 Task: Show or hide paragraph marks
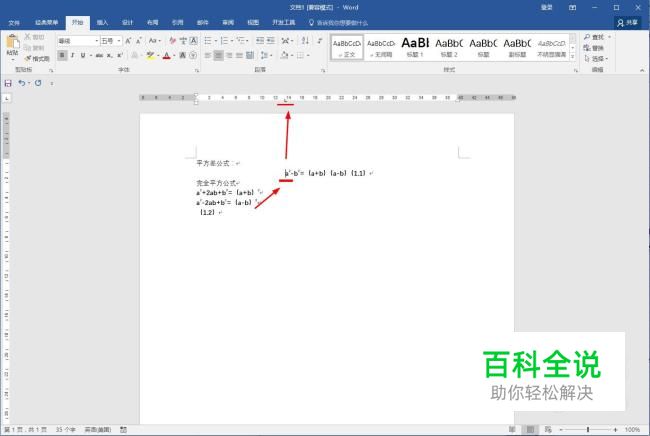[x=320, y=41]
